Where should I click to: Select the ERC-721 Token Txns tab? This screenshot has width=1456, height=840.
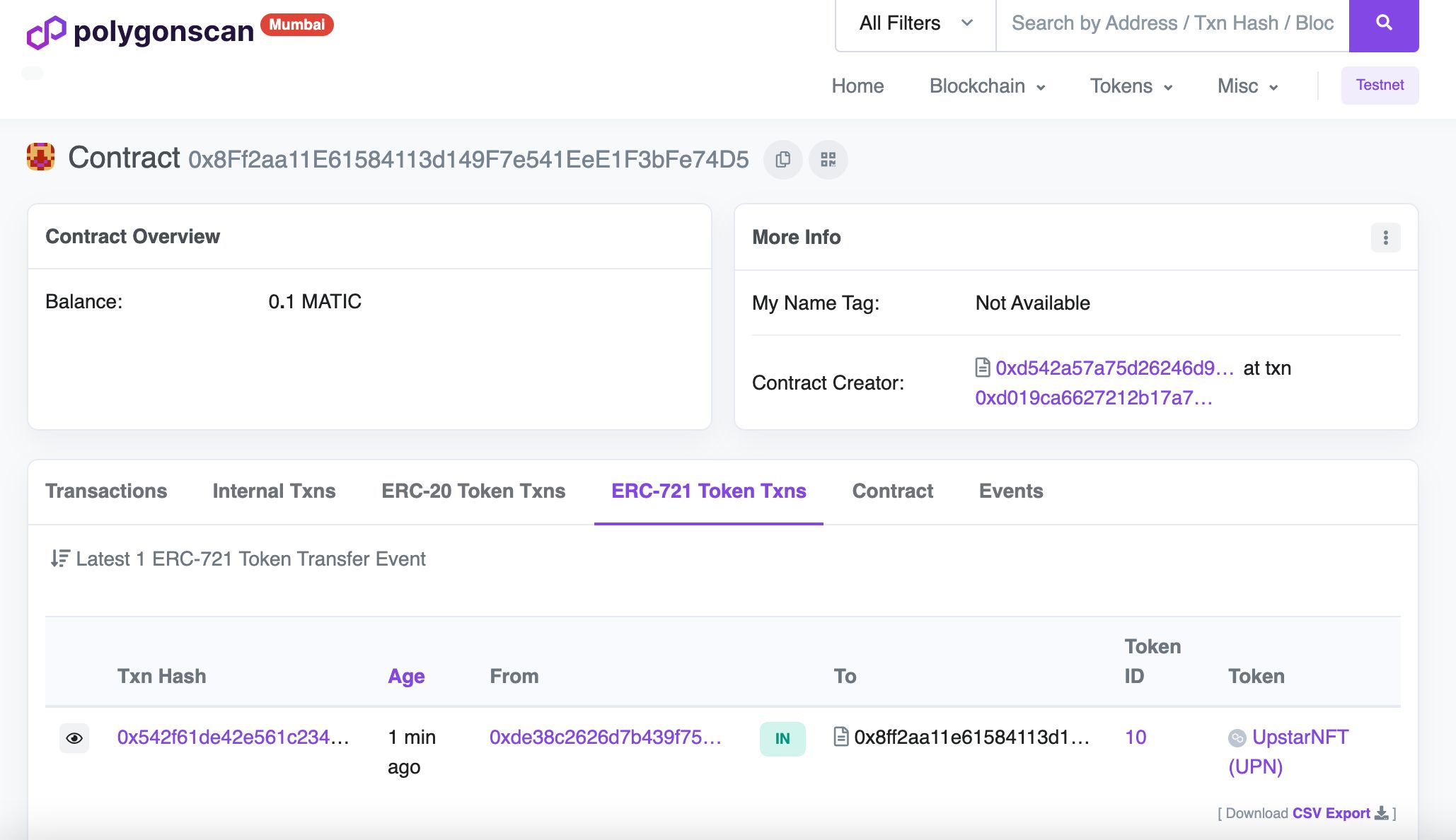pos(708,491)
